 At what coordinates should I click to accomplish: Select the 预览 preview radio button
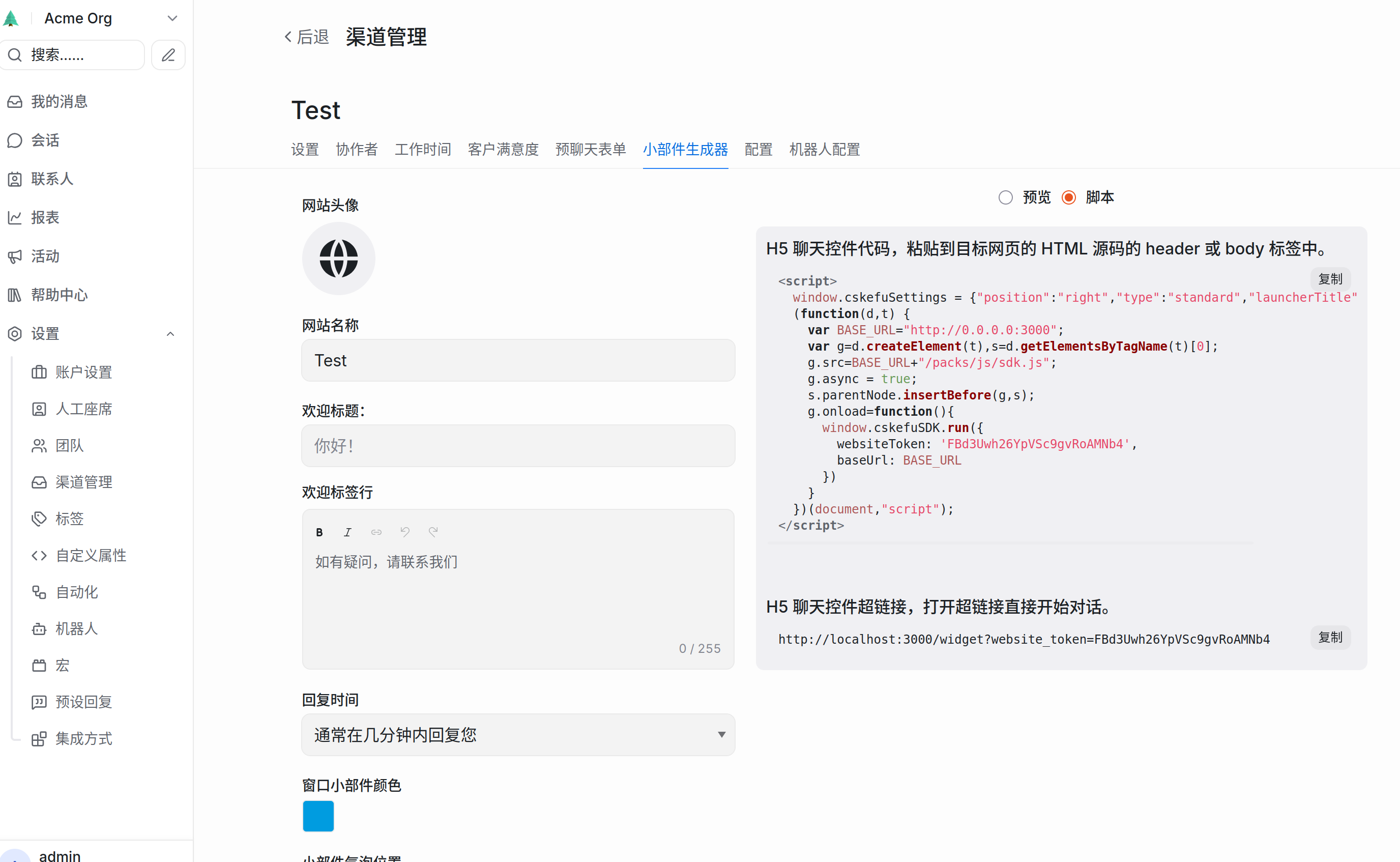tap(1005, 197)
